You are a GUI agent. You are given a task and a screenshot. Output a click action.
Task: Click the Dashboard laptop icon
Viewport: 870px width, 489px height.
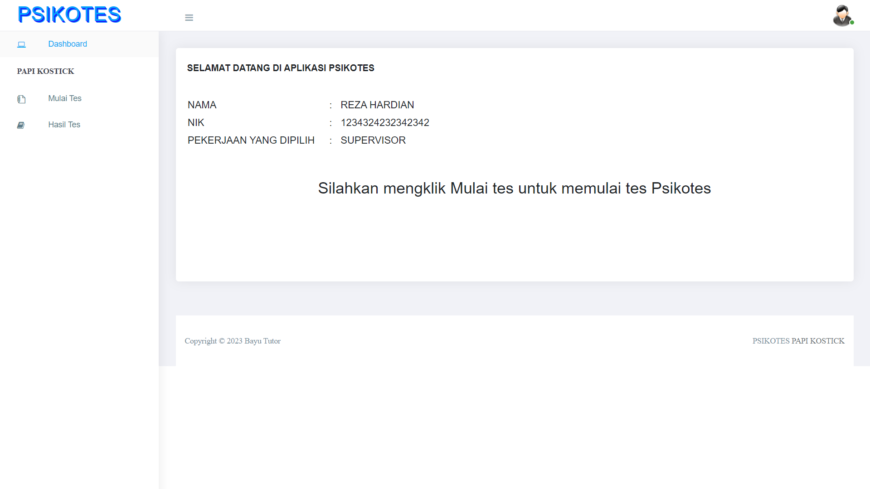pyautogui.click(x=21, y=44)
